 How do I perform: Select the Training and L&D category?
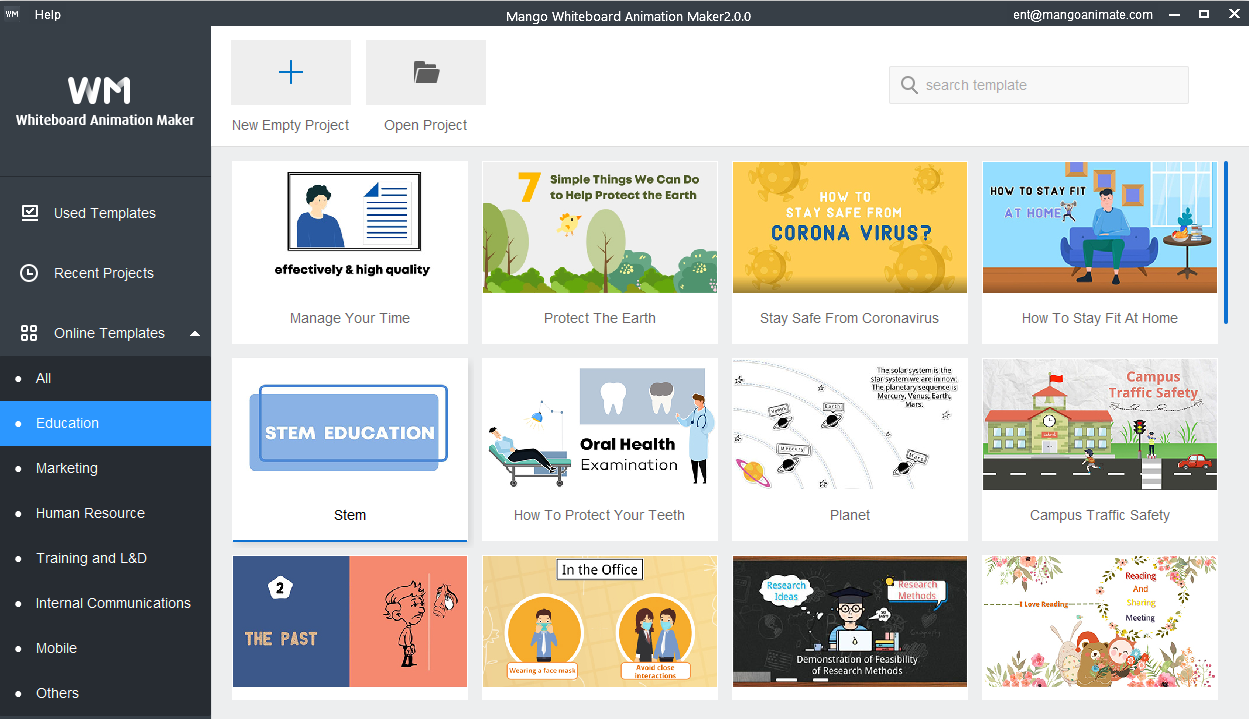click(105, 558)
